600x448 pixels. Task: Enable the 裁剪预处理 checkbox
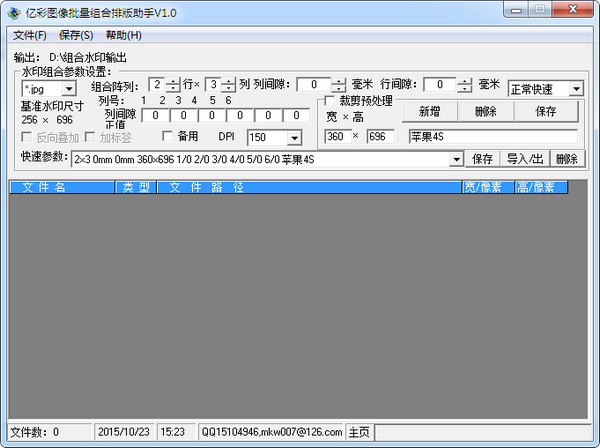[x=330, y=101]
